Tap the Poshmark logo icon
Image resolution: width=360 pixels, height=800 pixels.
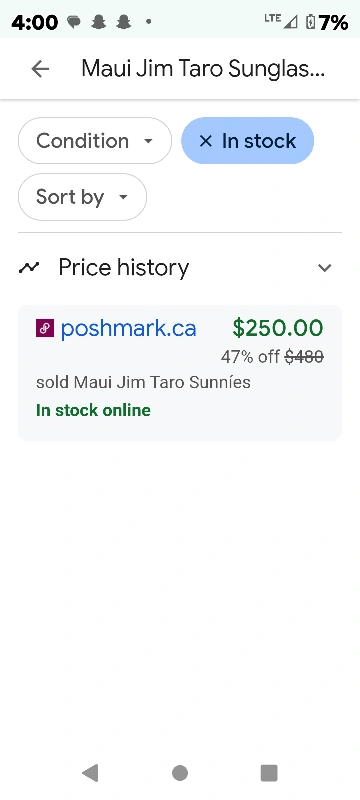pyautogui.click(x=45, y=329)
